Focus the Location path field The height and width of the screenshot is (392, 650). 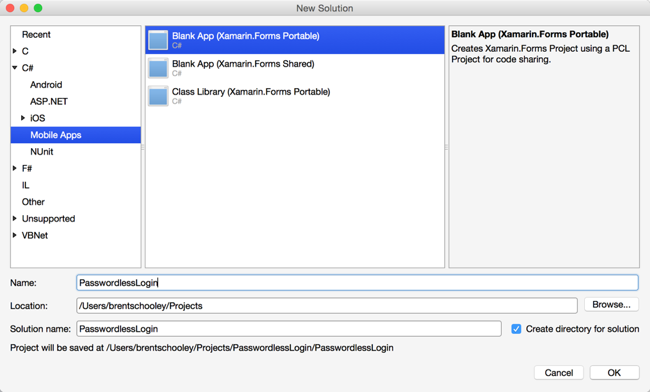point(327,306)
